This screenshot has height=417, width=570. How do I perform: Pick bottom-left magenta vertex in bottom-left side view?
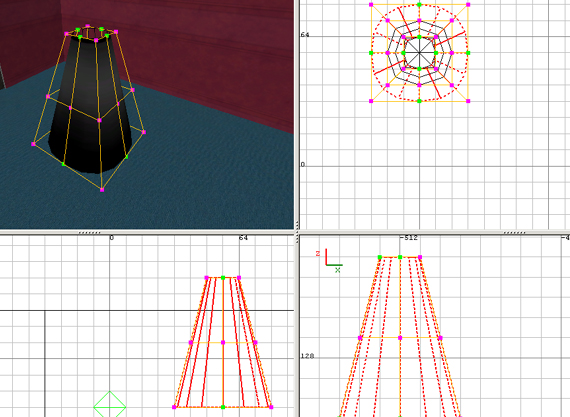[x=174, y=407]
